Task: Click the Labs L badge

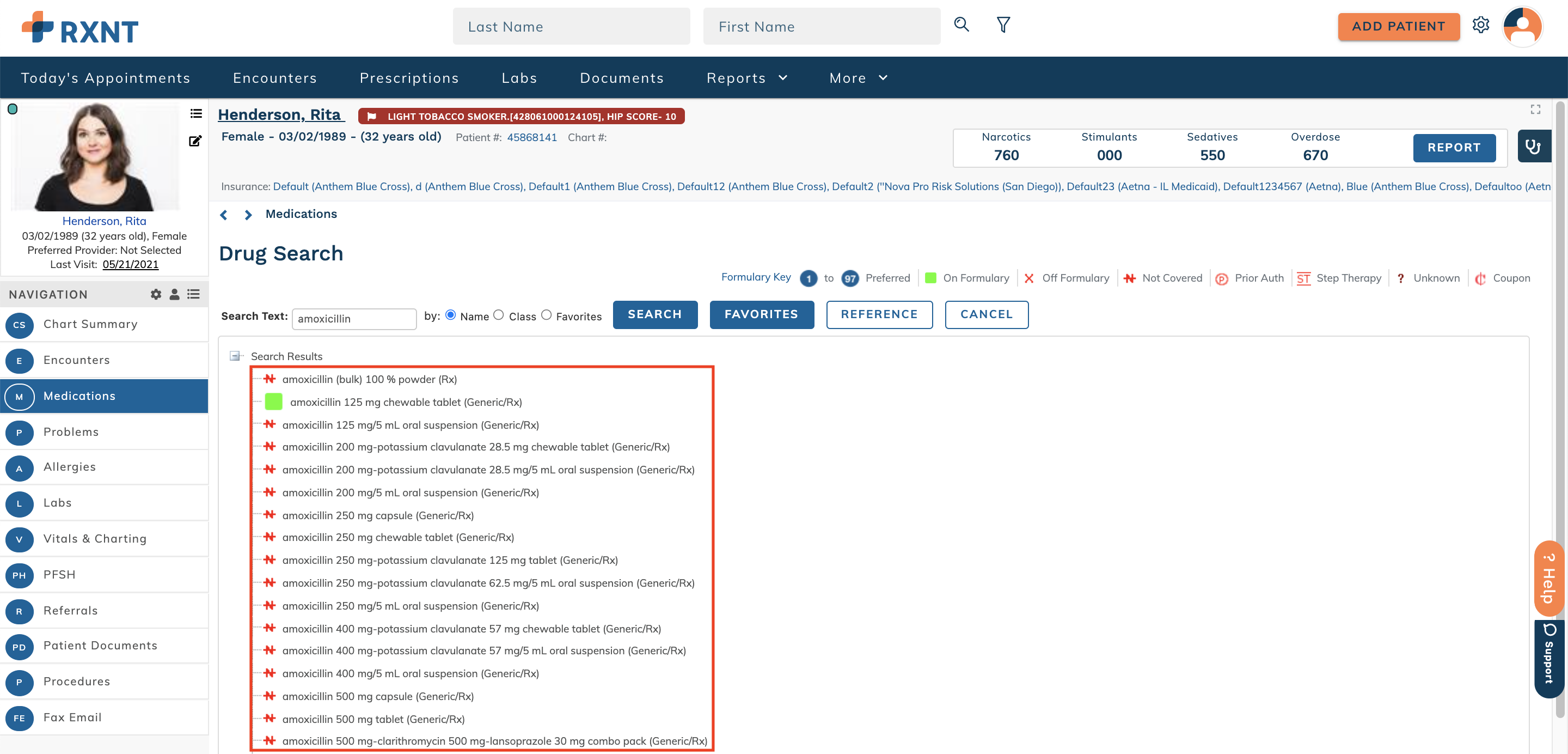Action: [x=20, y=504]
